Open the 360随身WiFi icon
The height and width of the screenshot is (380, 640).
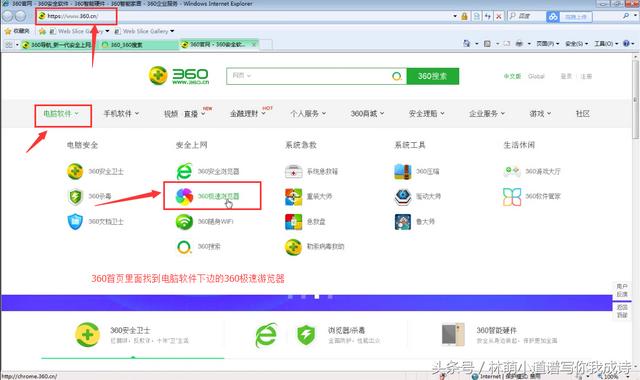pyautogui.click(x=184, y=222)
